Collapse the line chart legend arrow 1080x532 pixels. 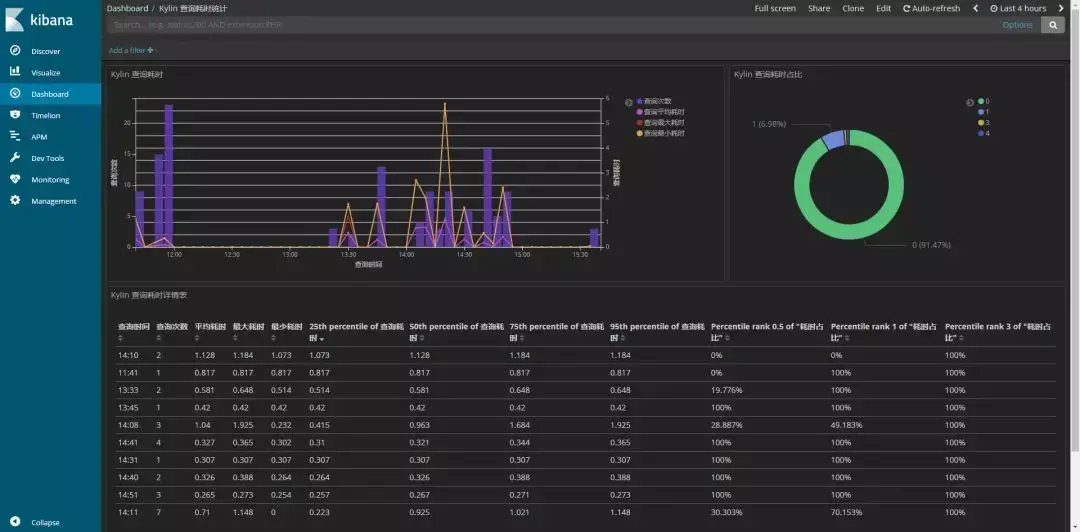click(x=629, y=102)
